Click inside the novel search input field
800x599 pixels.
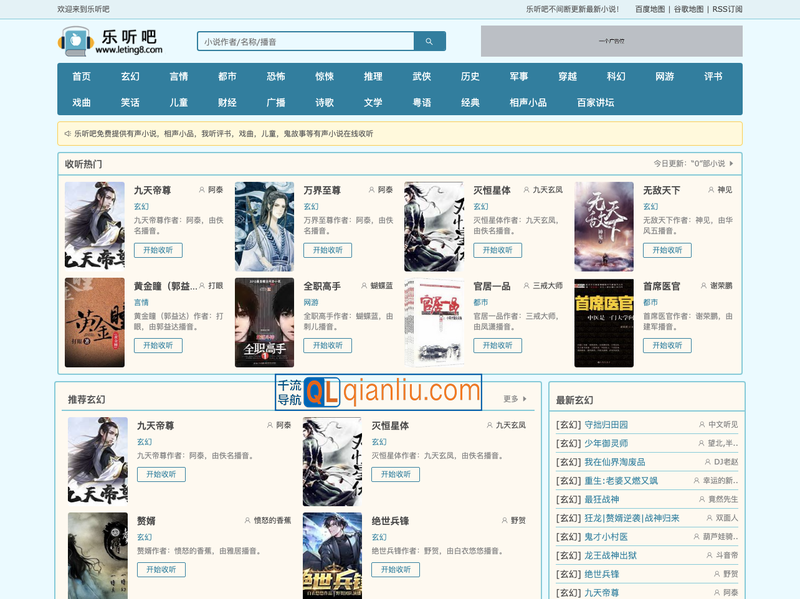click(305, 42)
